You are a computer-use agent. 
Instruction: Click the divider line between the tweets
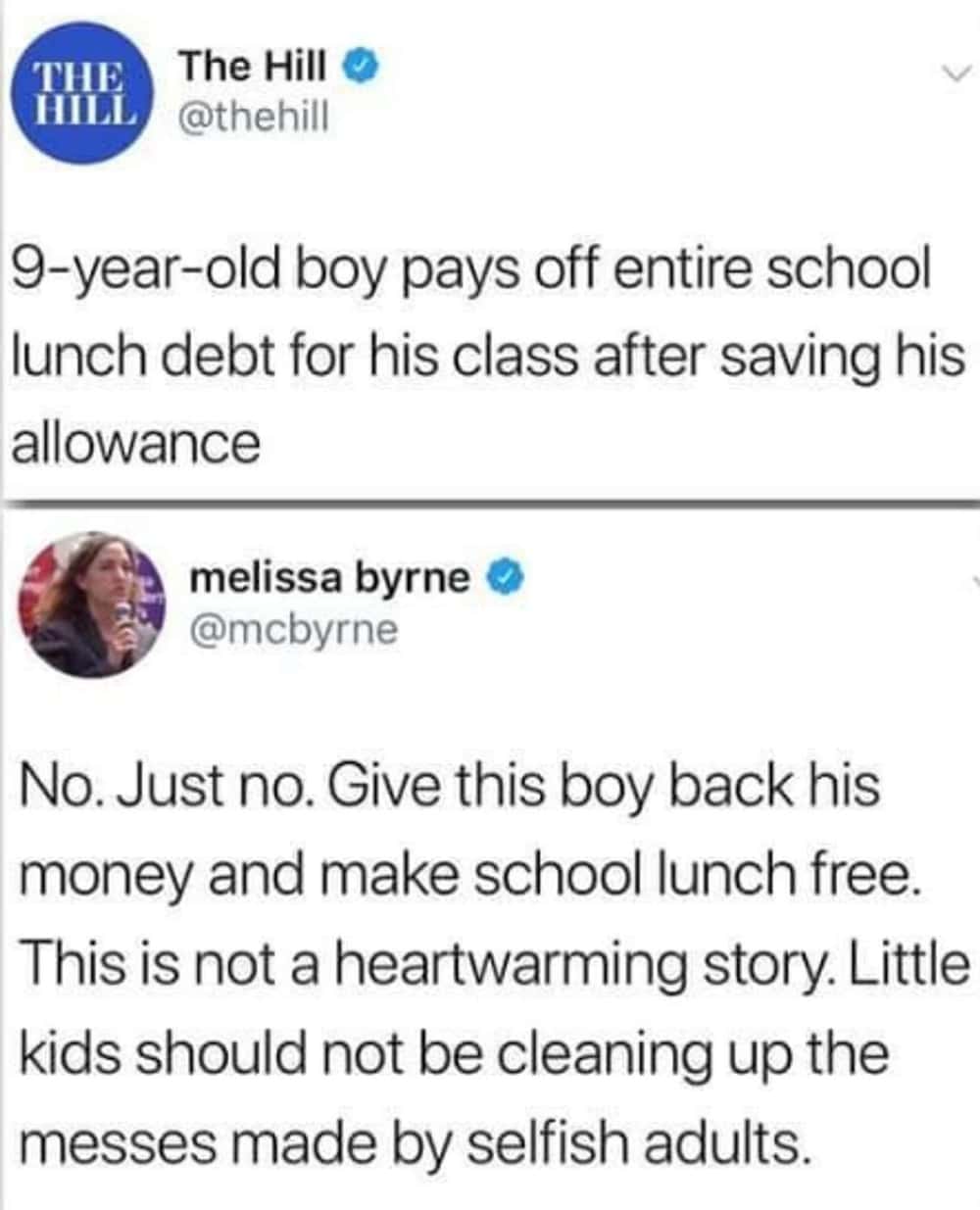coord(490,502)
